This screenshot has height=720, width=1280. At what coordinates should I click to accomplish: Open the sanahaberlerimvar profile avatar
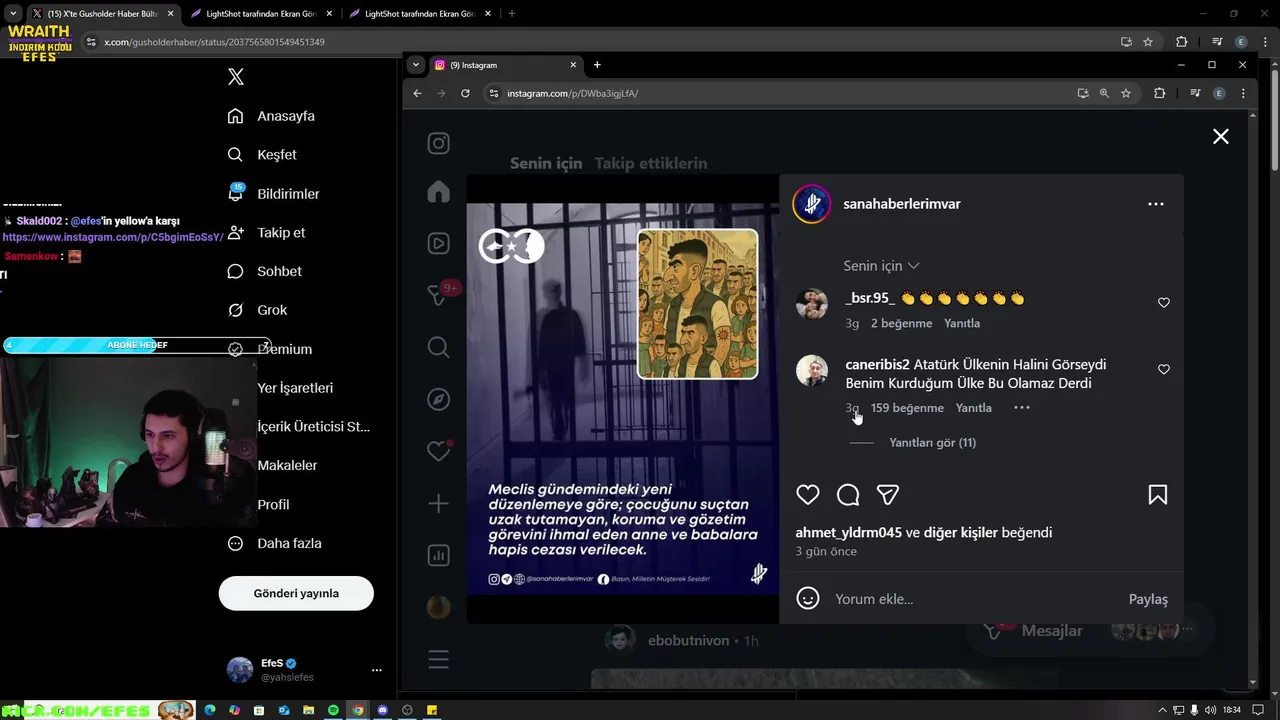[x=812, y=204]
